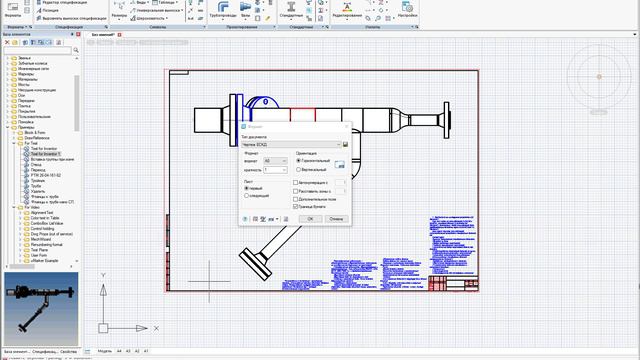This screenshot has width=640, height=360.
Task: Switch to the A3 layout tab
Action: [x=128, y=351]
